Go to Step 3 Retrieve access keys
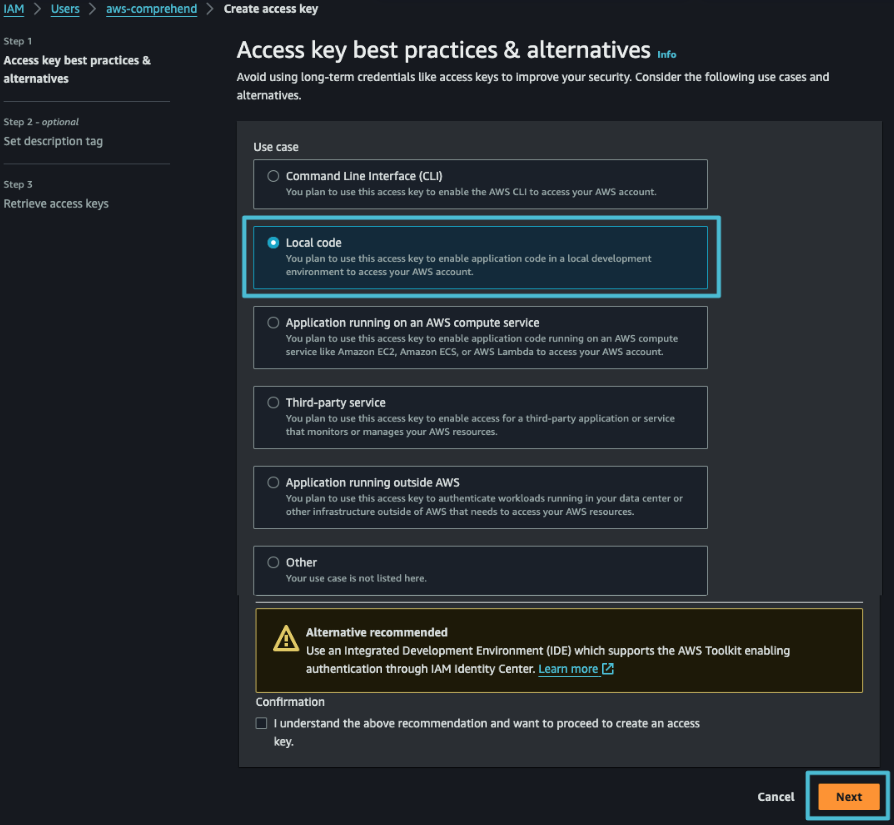The image size is (894, 825). point(55,203)
